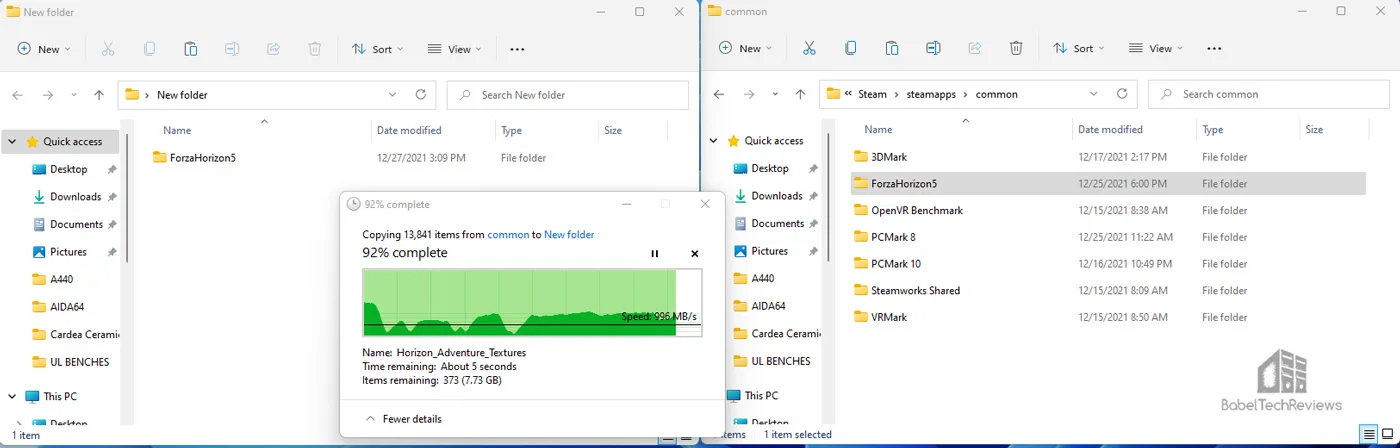
Task: Expand address history dropdown in common window
Action: coord(1093,94)
